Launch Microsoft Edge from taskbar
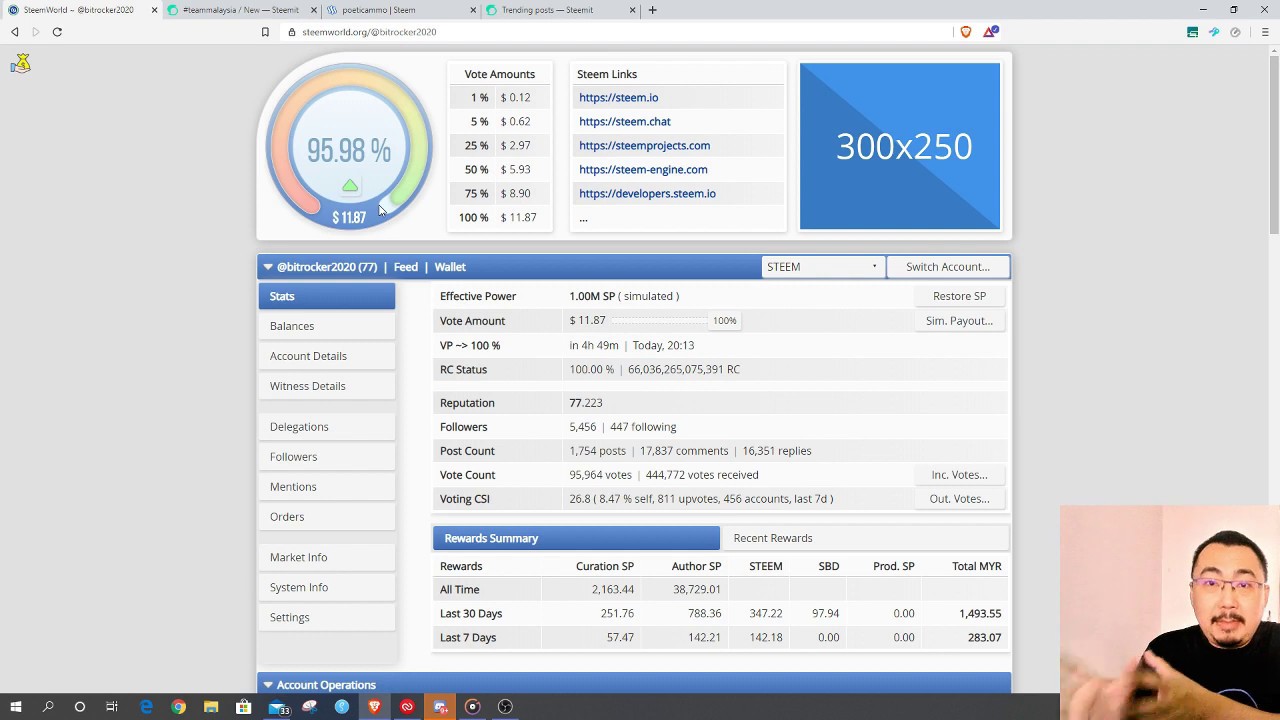Image resolution: width=1280 pixels, height=720 pixels. (146, 707)
